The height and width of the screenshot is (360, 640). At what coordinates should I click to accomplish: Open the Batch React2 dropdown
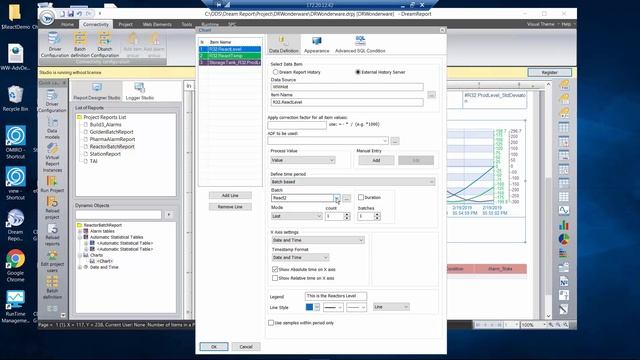[337, 198]
